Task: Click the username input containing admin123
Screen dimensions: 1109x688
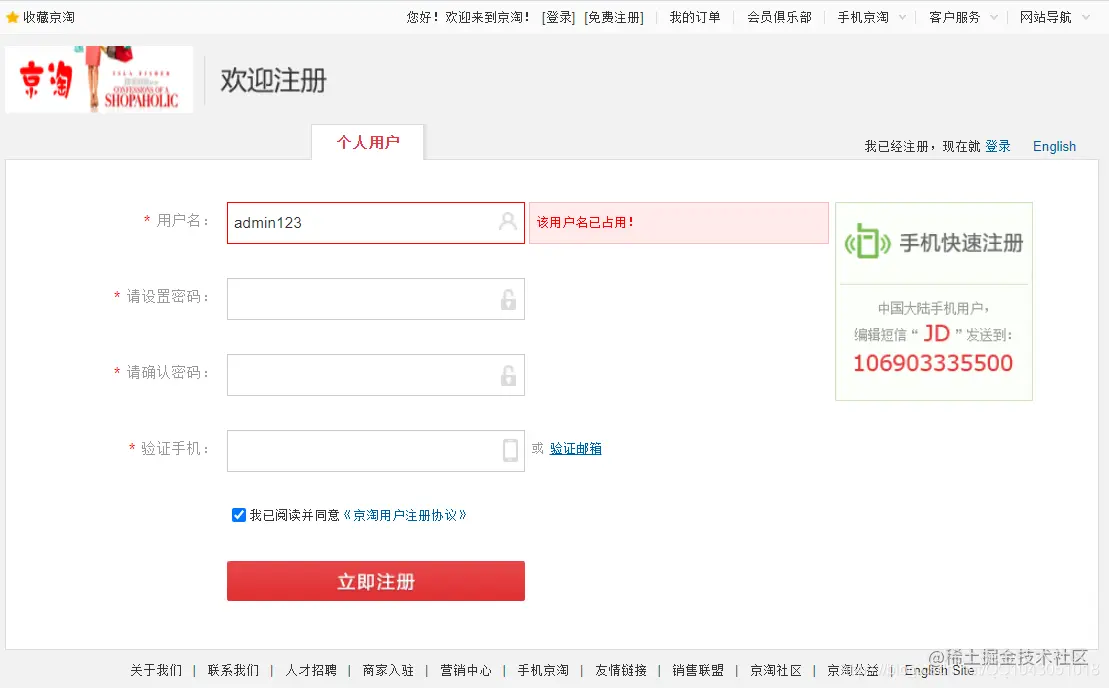Action: (376, 223)
